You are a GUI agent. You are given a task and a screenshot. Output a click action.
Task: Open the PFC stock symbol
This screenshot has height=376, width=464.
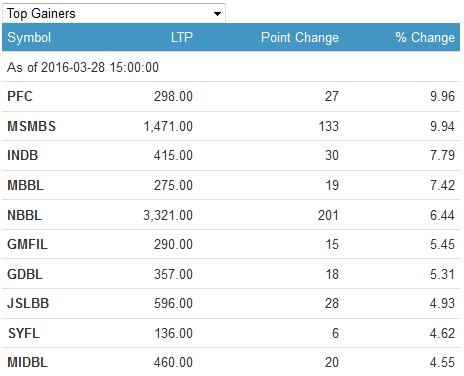[x=20, y=96]
